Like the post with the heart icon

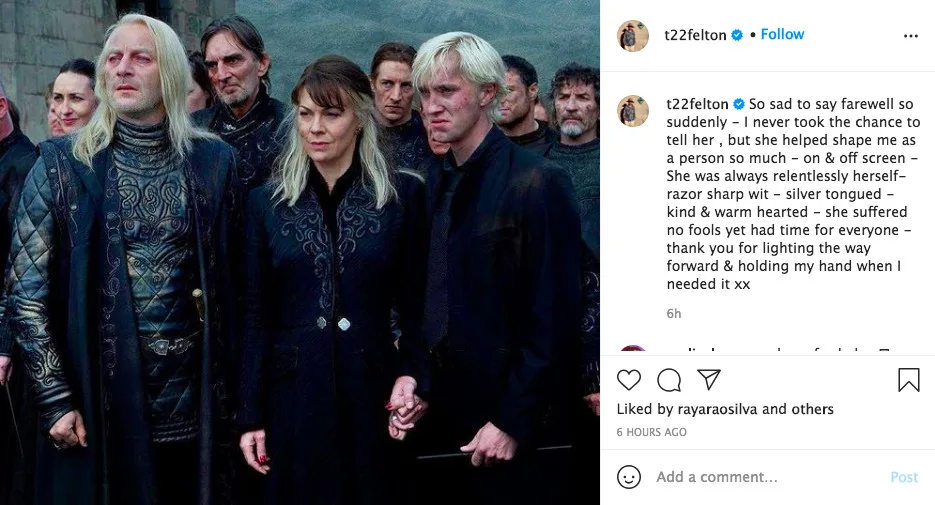coord(629,380)
